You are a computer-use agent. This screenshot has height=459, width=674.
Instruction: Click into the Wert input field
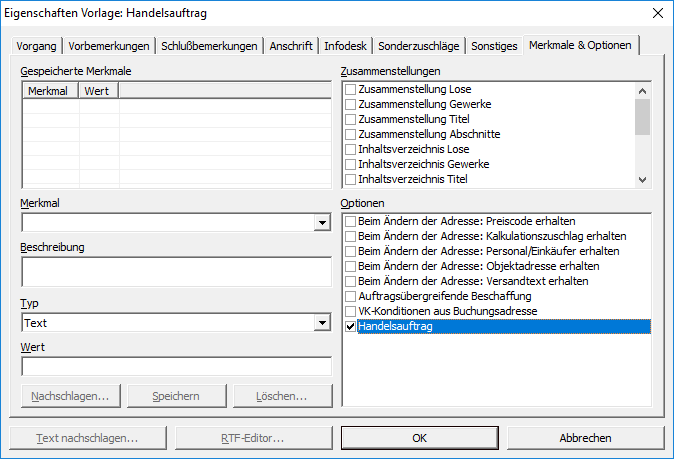pyautogui.click(x=175, y=367)
